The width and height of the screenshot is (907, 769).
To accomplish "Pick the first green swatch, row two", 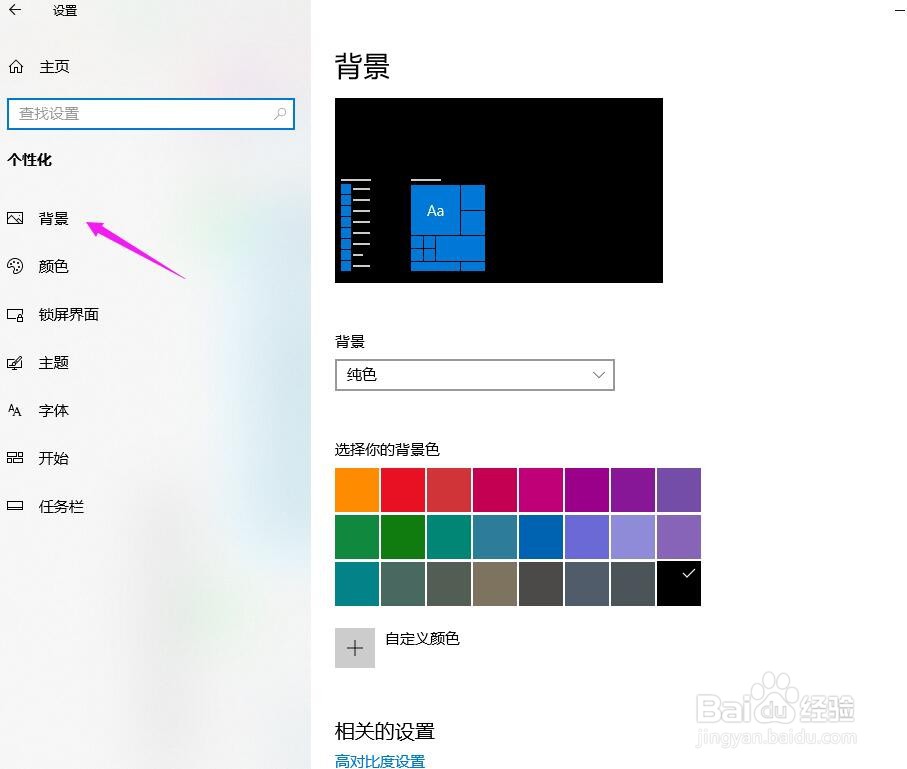I will tap(357, 537).
